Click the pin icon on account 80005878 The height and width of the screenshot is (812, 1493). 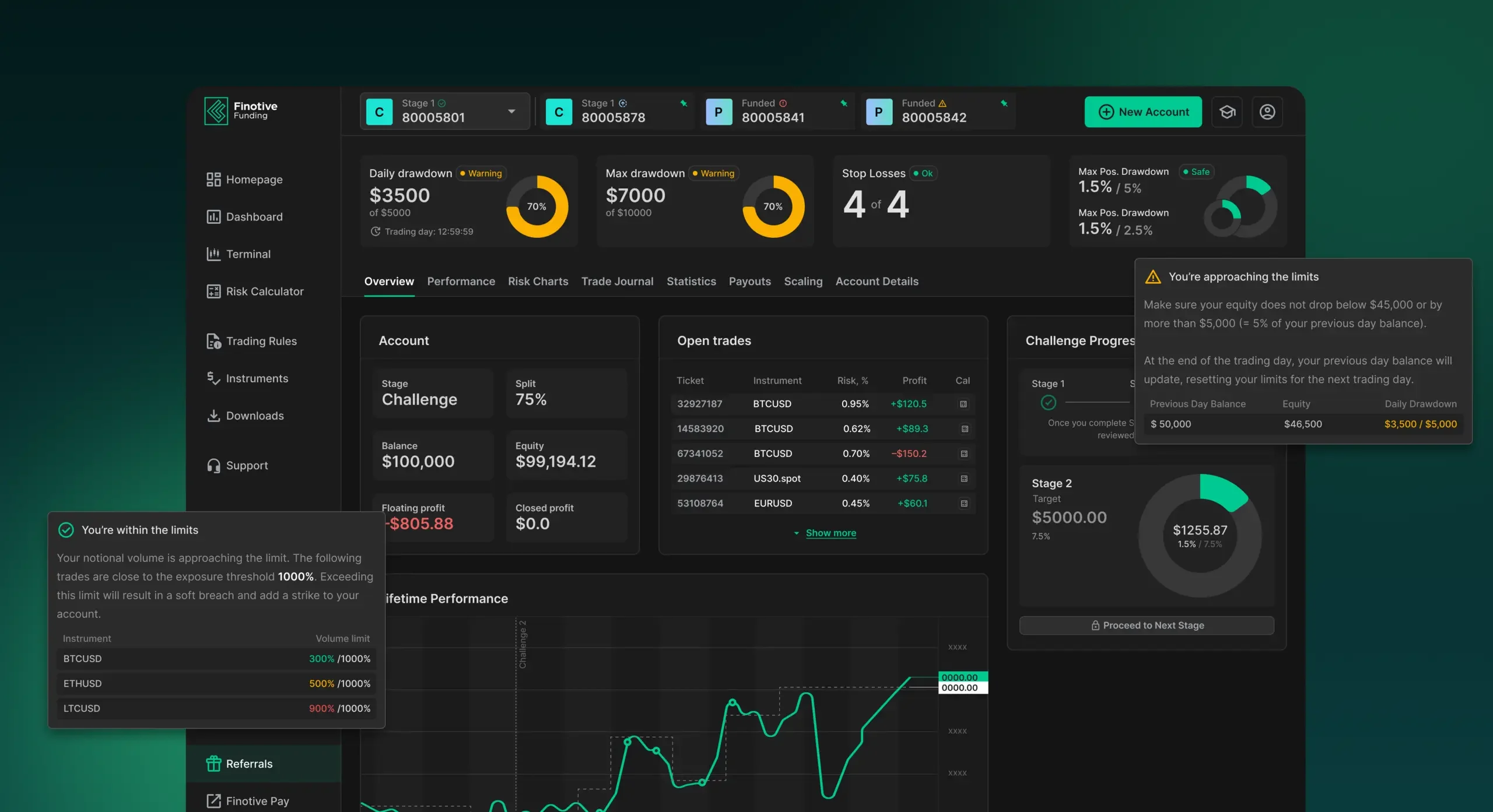684,103
